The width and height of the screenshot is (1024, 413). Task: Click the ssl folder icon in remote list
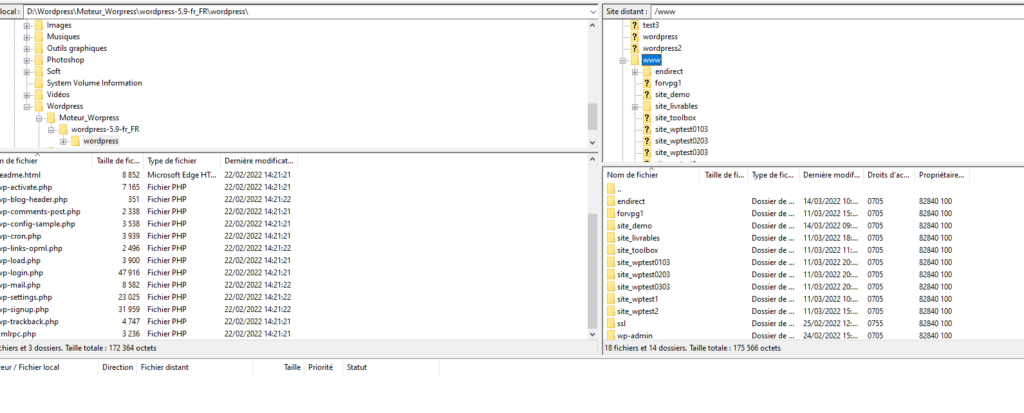tap(610, 324)
